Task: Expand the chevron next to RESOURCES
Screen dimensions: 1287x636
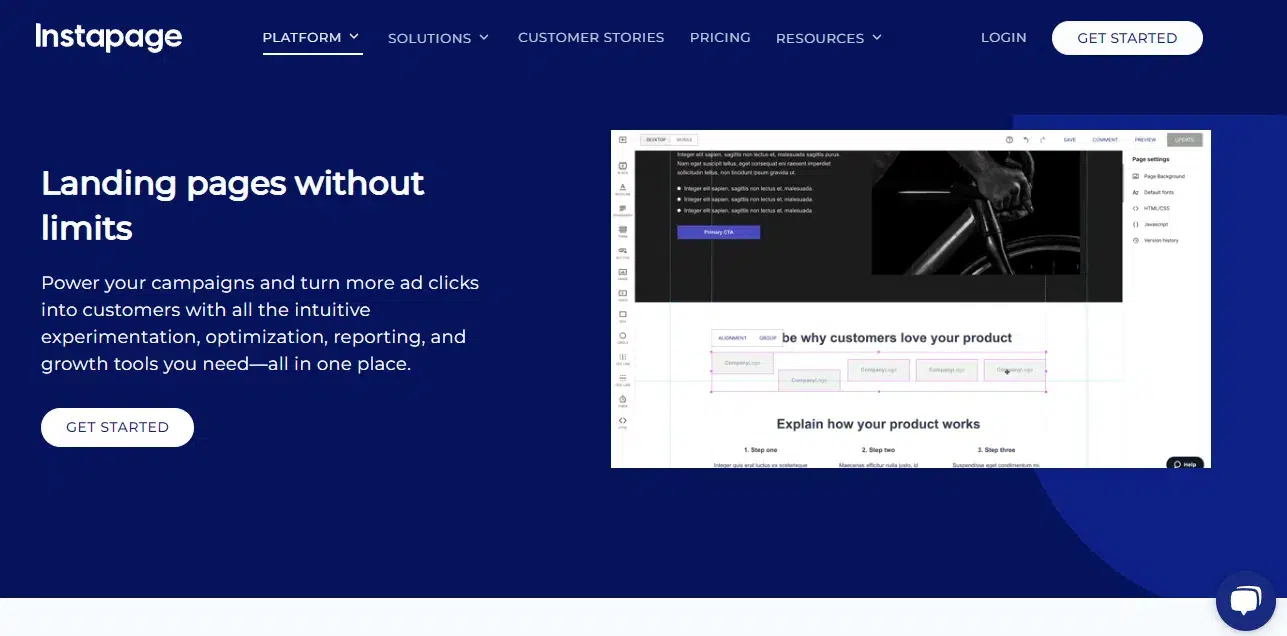Action: pos(877,37)
